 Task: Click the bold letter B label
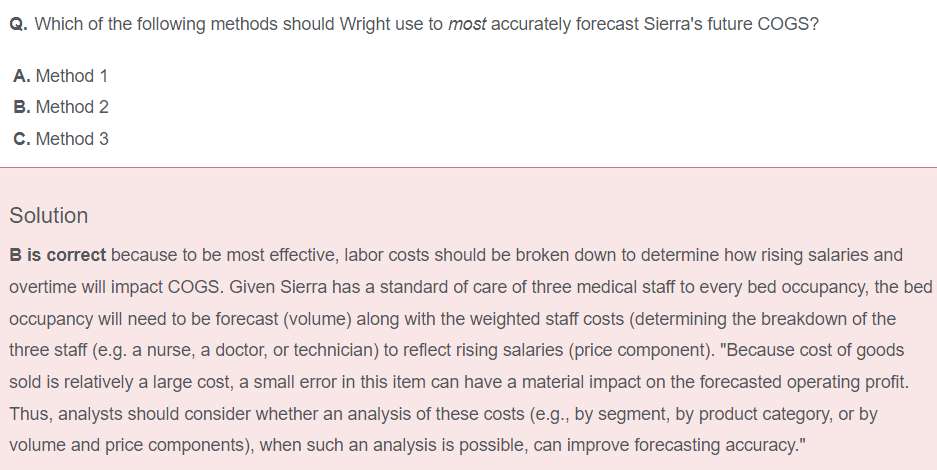coord(22,107)
